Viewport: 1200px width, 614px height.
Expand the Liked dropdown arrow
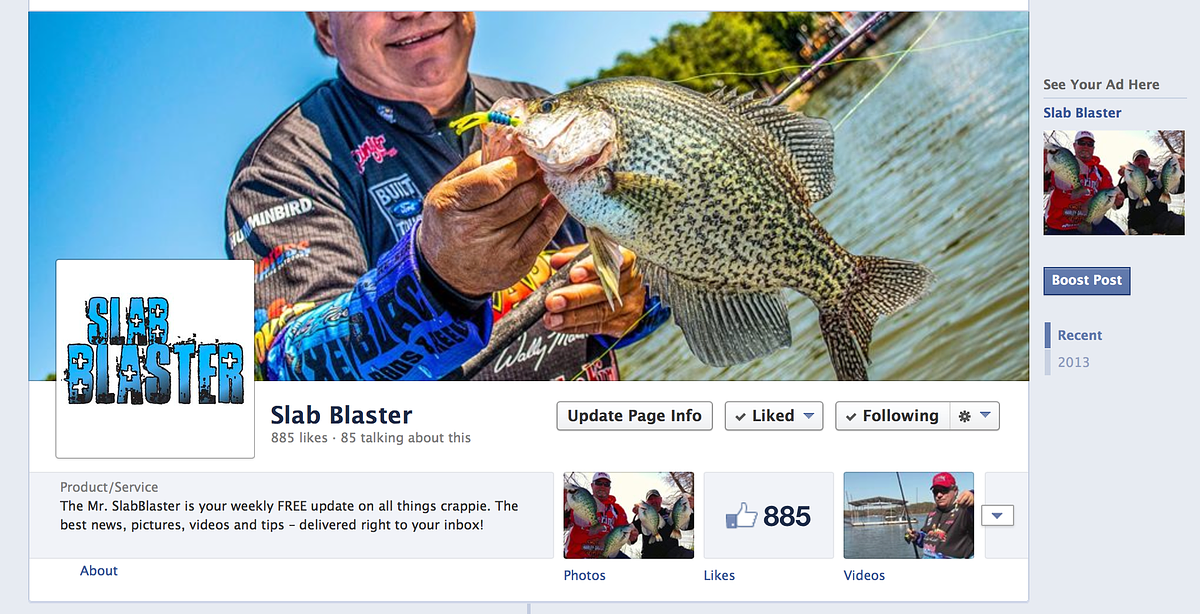[809, 416]
